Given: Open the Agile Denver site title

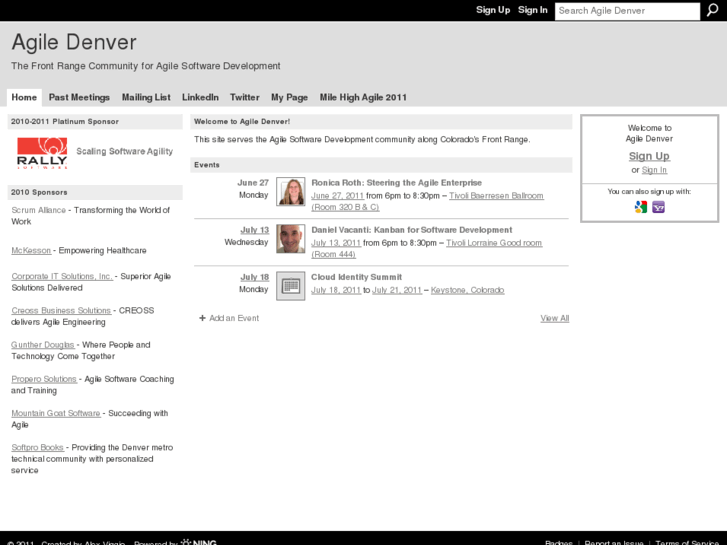Looking at the screenshot, I should click(74, 42).
